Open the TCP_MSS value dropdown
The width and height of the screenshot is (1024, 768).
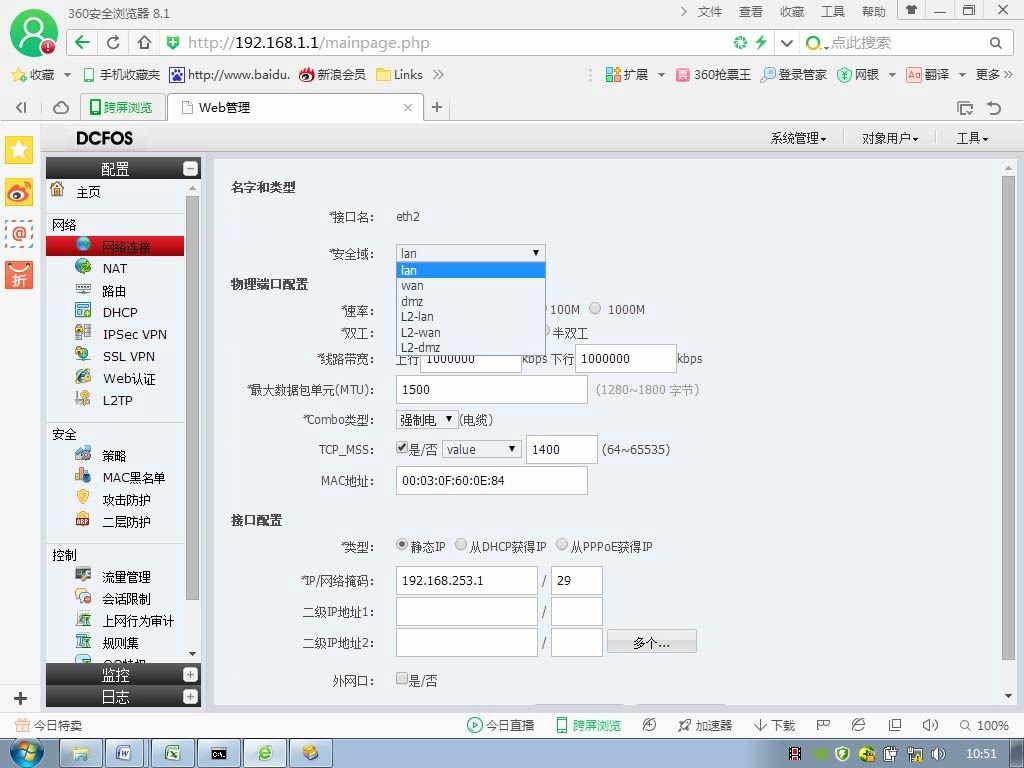tap(482, 449)
